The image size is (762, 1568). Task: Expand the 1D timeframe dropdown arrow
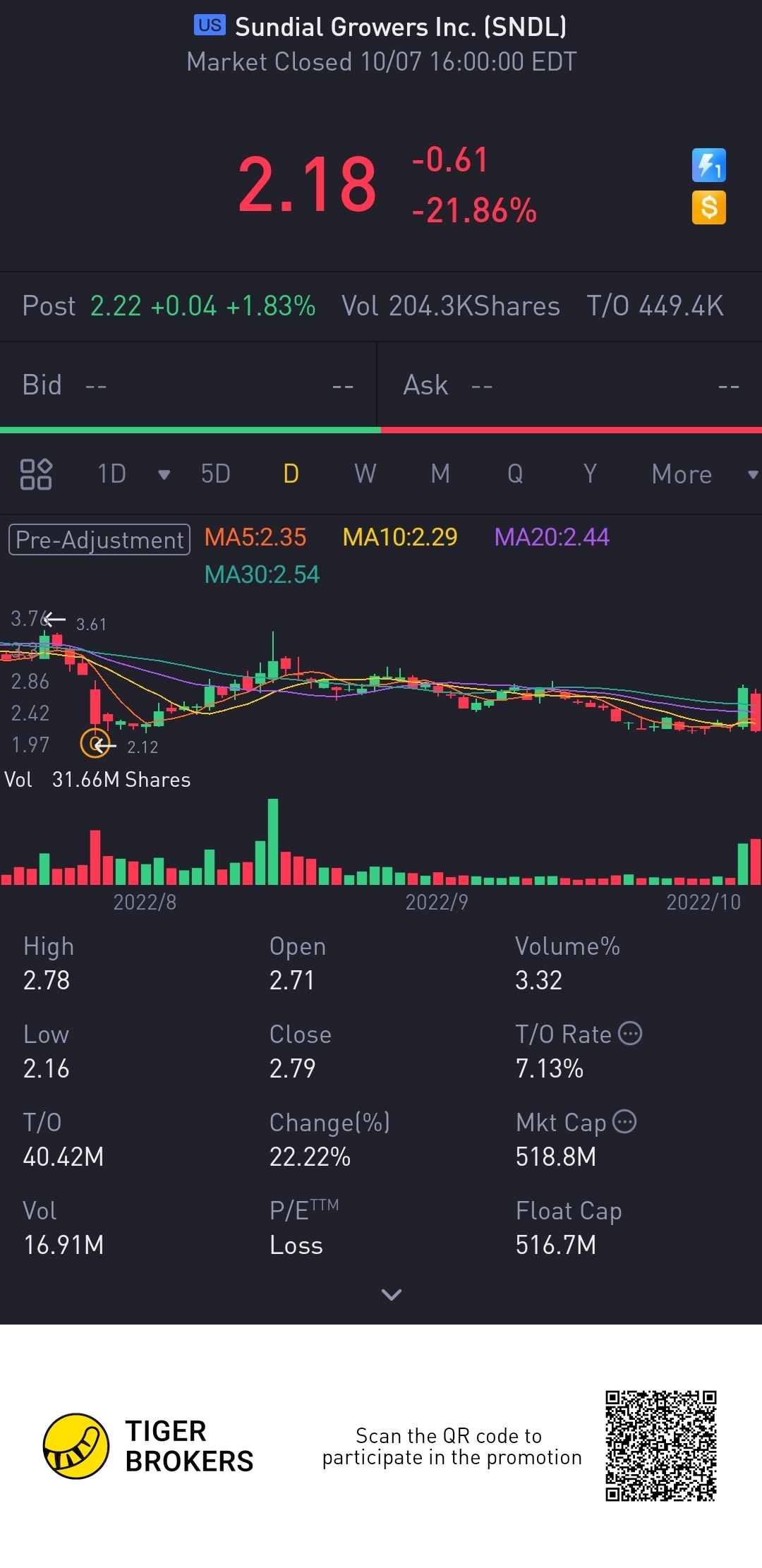(164, 475)
